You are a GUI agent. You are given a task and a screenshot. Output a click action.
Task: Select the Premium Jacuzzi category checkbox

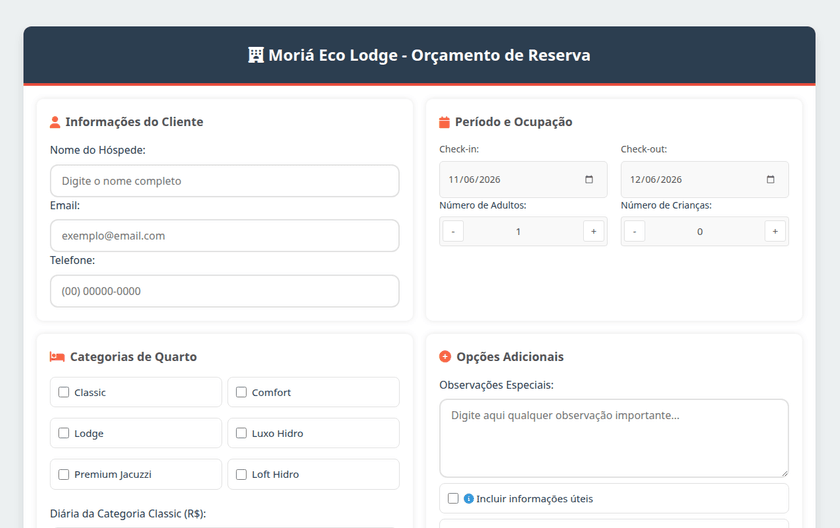click(x=64, y=474)
